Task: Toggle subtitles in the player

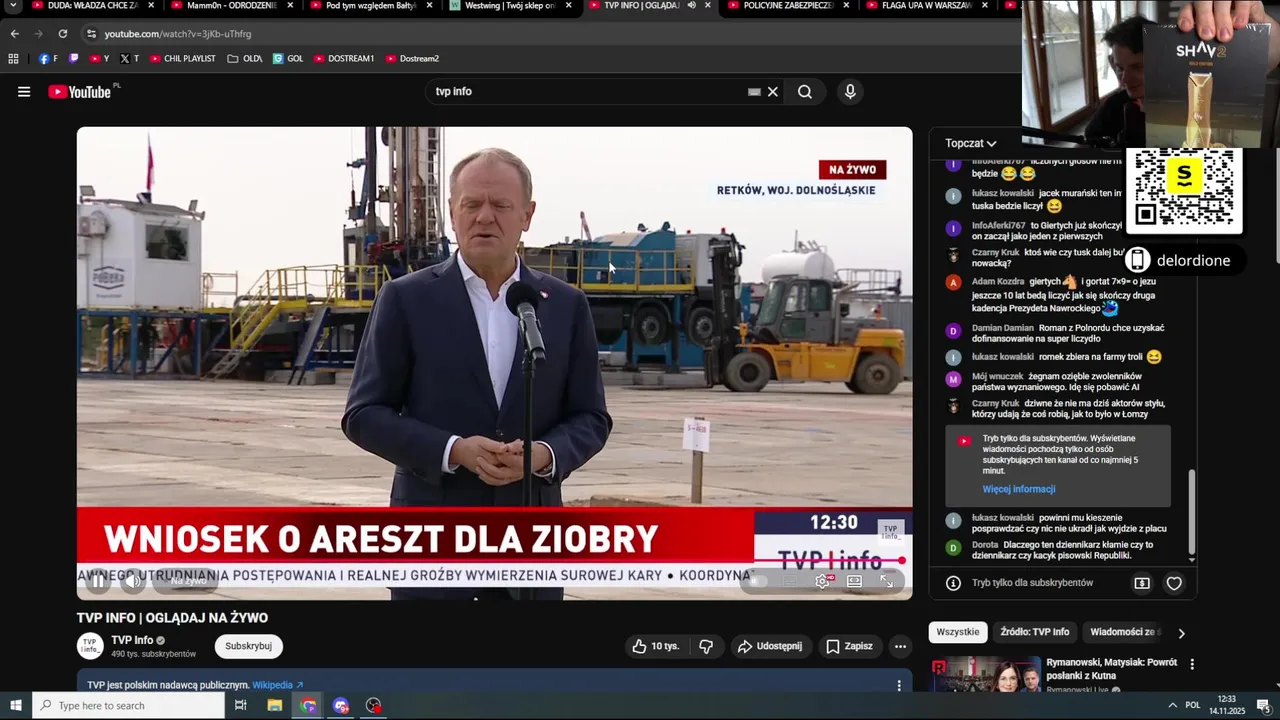Action: point(790,581)
